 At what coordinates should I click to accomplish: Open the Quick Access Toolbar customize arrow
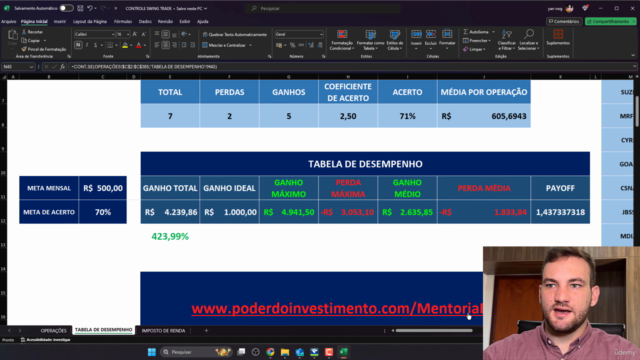pyautogui.click(x=116, y=8)
